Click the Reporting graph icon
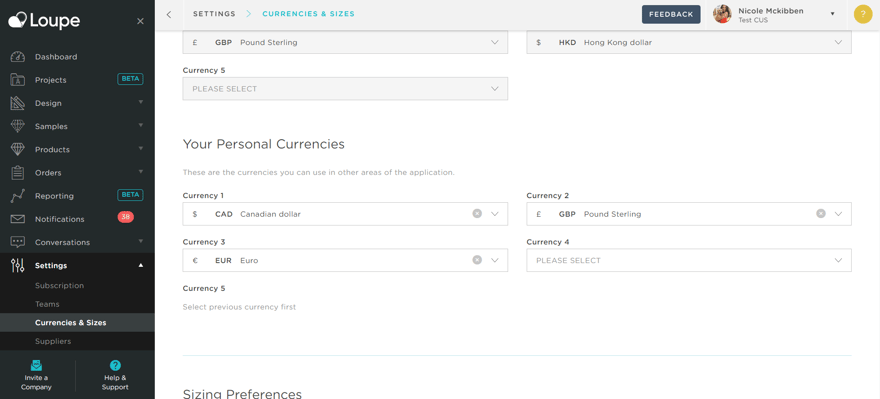The image size is (880, 399). point(18,196)
